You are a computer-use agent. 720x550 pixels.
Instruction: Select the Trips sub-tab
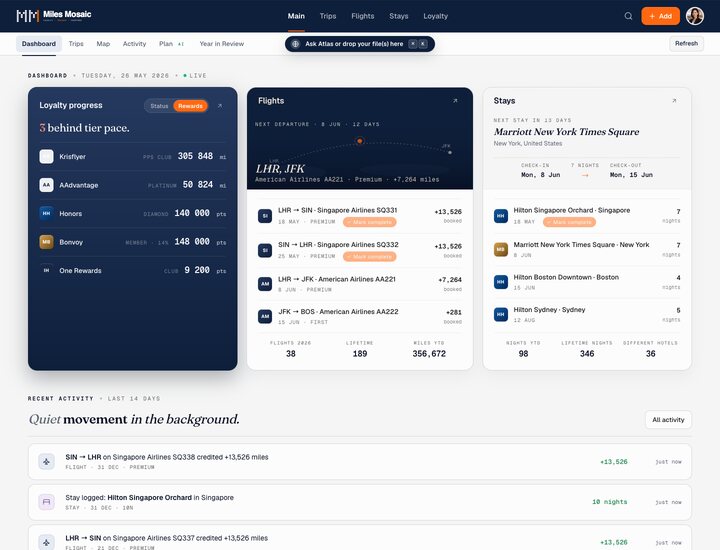click(x=76, y=44)
